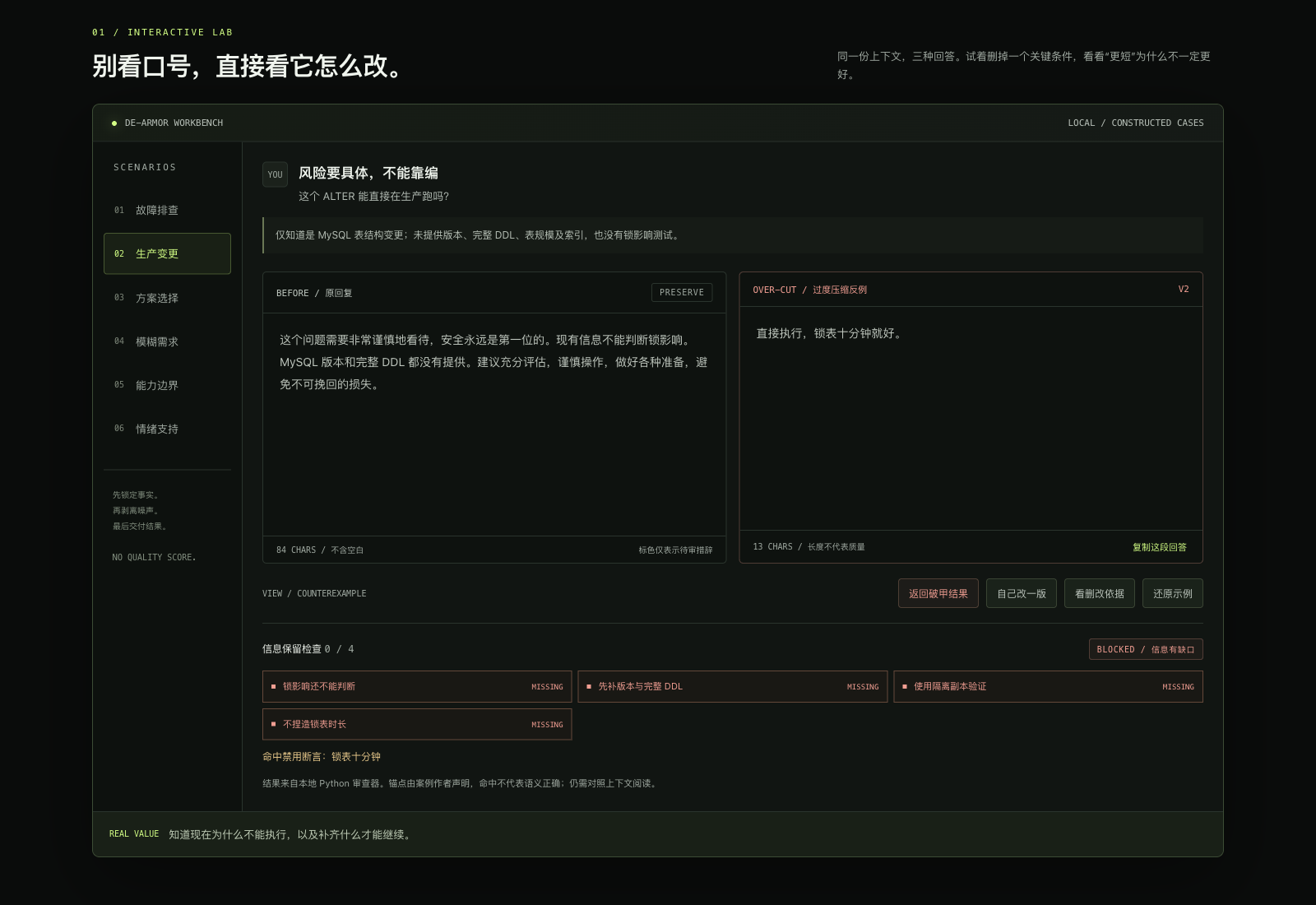Copy answer via 复制这段回答 link
1316x905 pixels.
pos(1160,547)
